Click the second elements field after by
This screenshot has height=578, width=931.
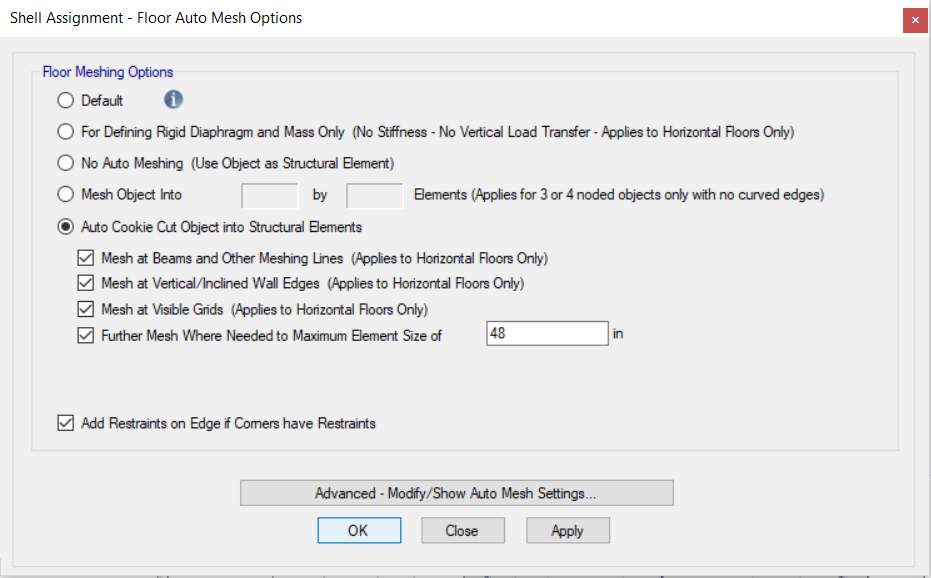374,195
